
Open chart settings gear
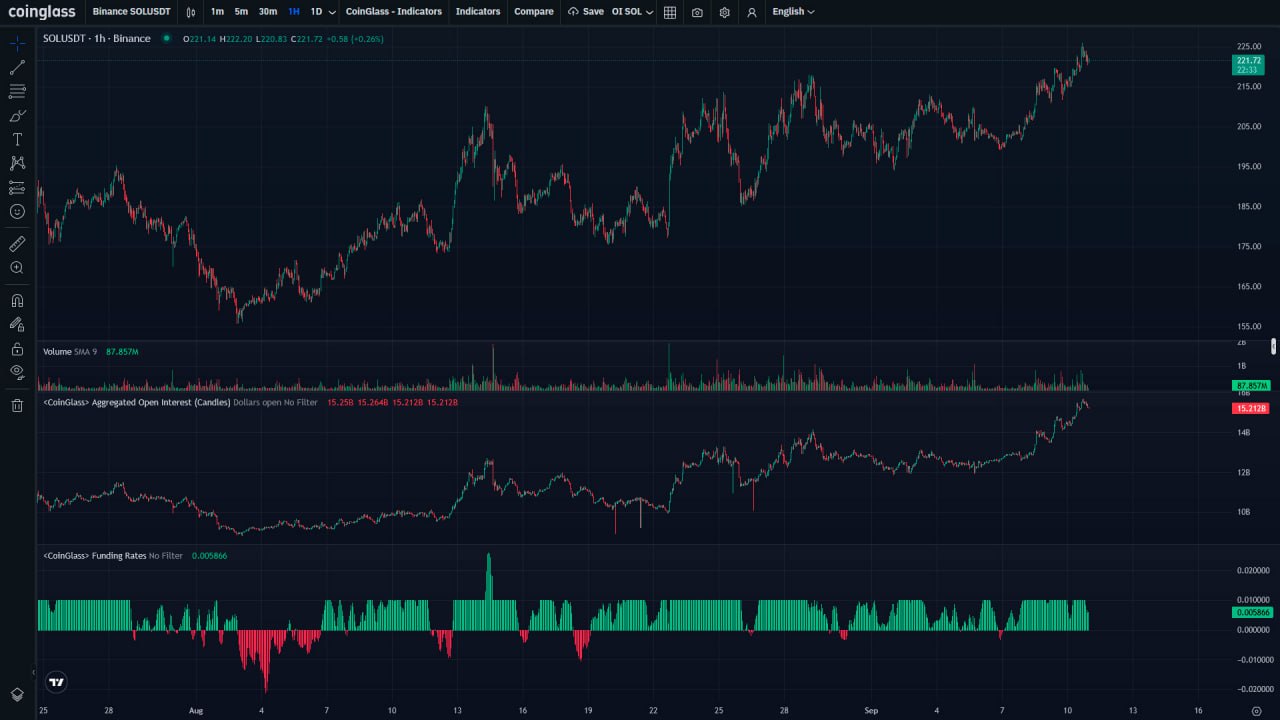tap(724, 12)
